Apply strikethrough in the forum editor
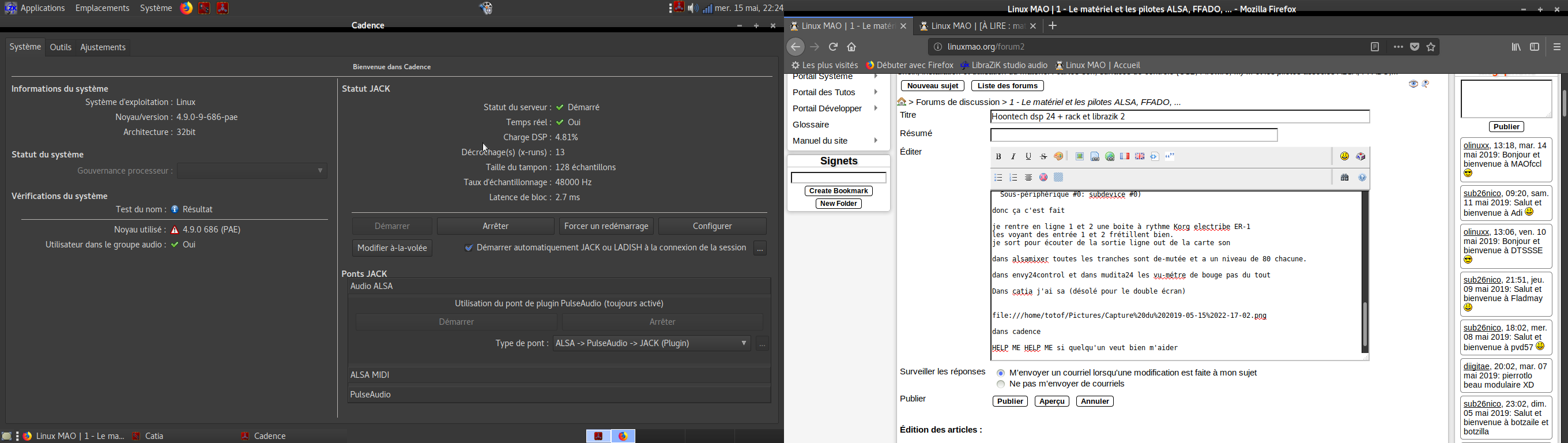The width and height of the screenshot is (1568, 443). (x=1043, y=156)
